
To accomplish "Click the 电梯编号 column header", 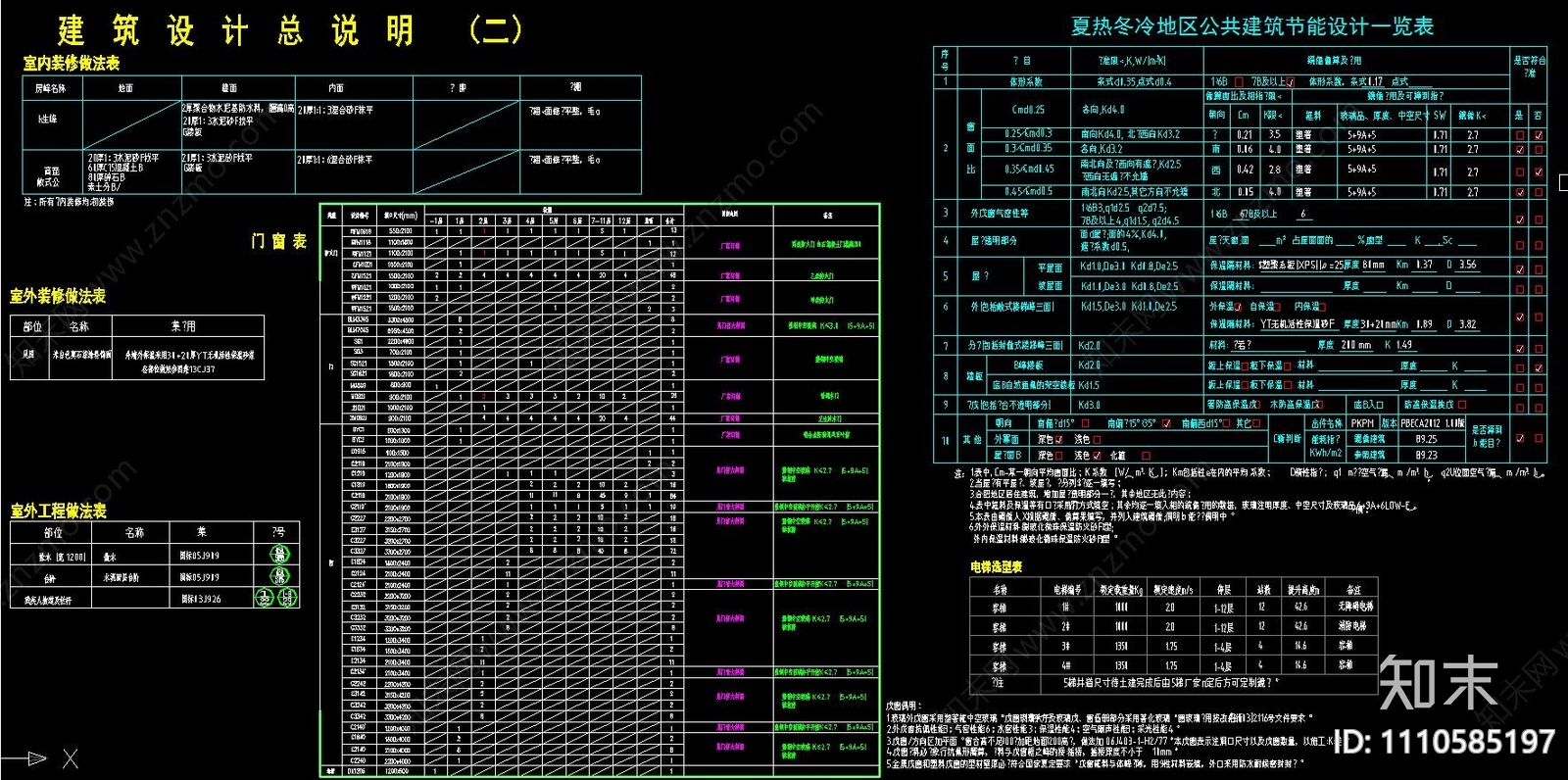I will tap(1067, 590).
